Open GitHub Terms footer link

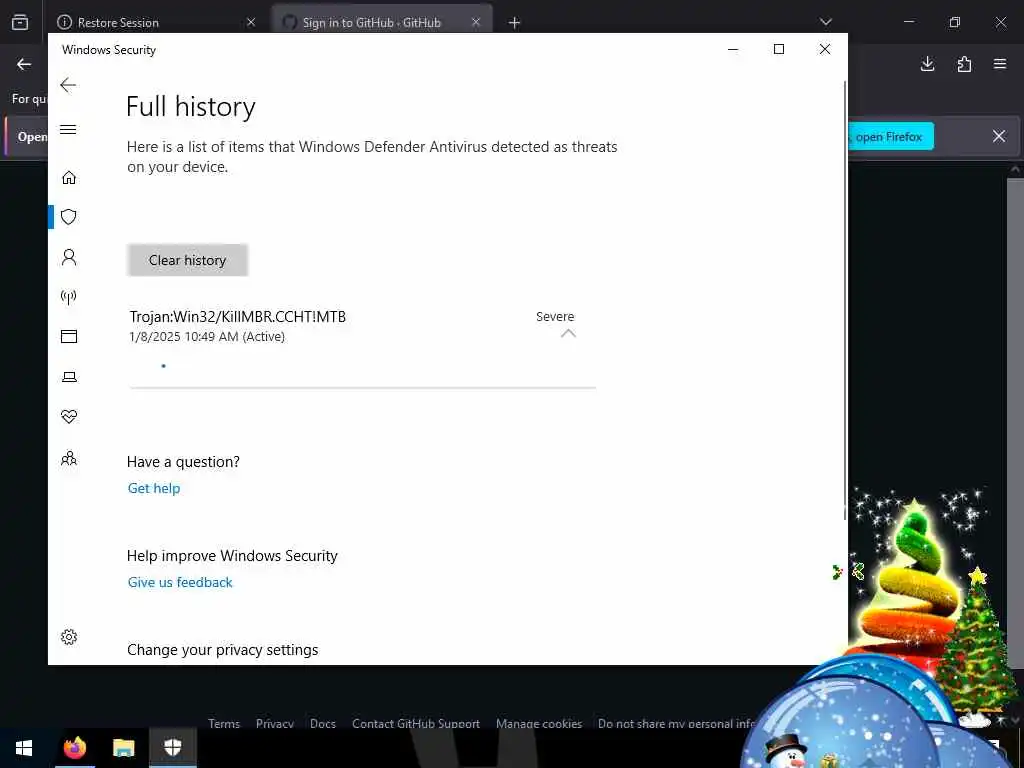pos(224,724)
